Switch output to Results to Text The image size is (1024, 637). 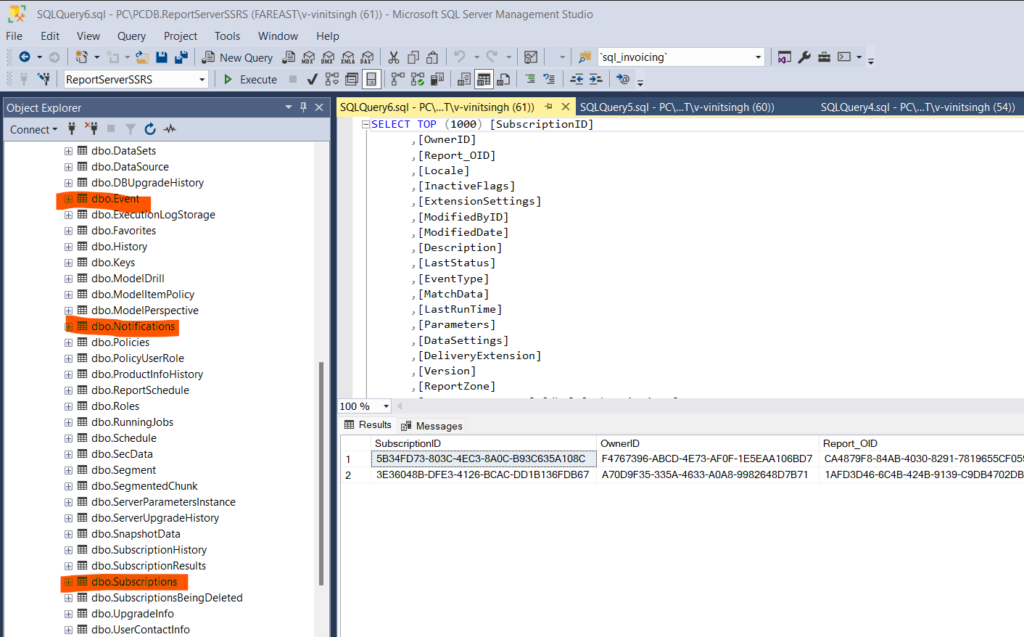click(464, 80)
